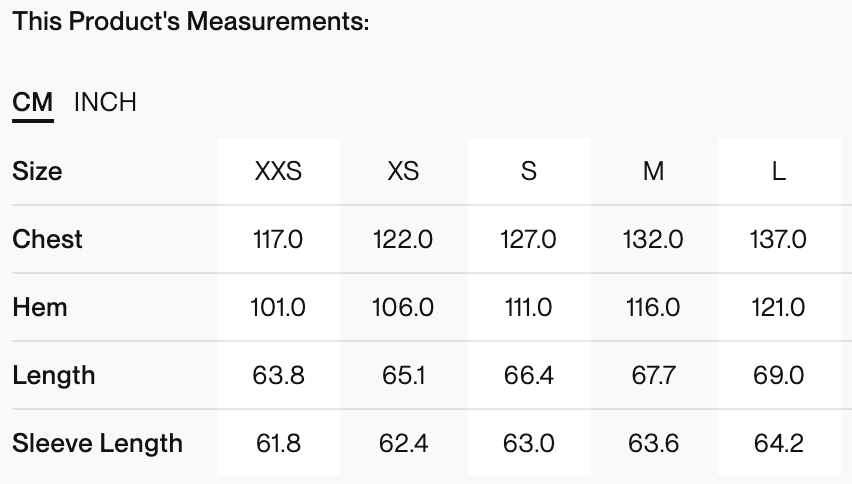Click the This Product's Measurements heading
The width and height of the screenshot is (852, 484).
[191, 22]
